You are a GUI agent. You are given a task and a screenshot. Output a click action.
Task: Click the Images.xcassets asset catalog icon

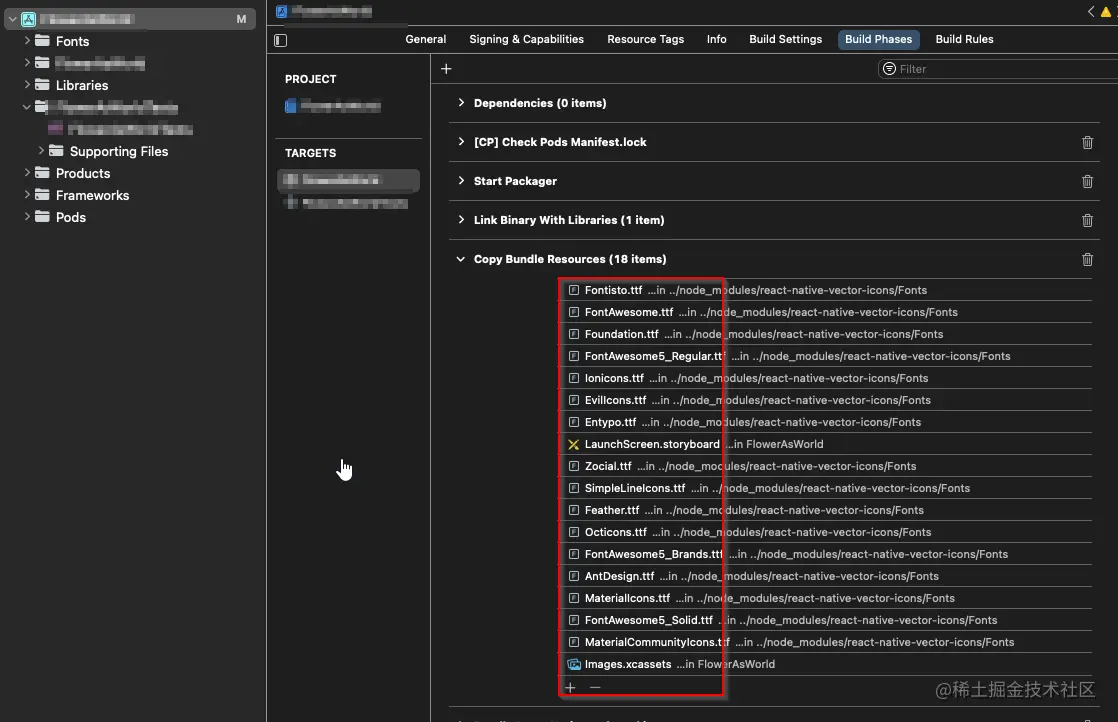point(573,664)
